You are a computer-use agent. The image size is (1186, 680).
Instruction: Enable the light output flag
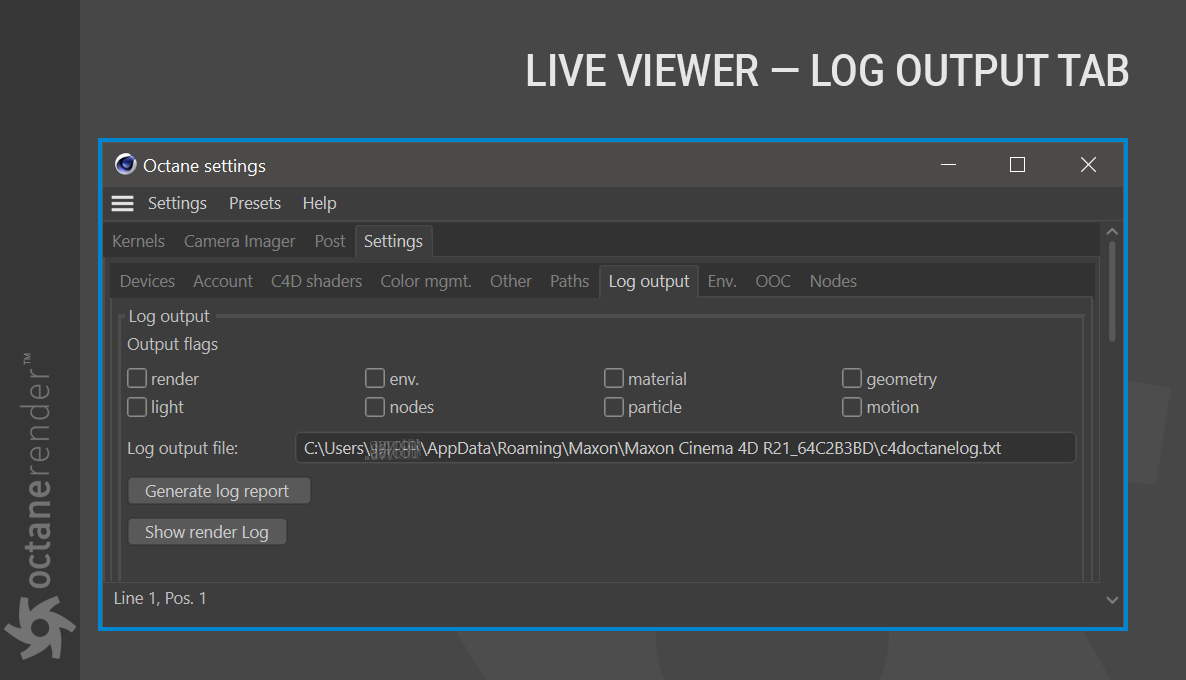tap(137, 407)
